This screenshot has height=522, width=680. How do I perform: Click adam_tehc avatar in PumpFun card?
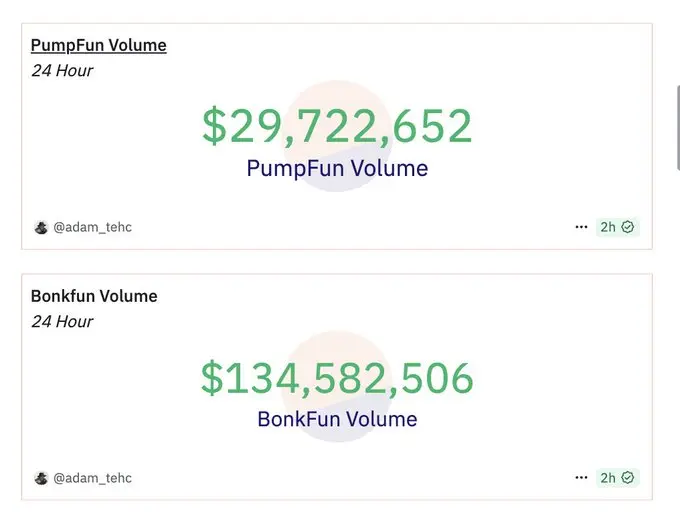41,227
